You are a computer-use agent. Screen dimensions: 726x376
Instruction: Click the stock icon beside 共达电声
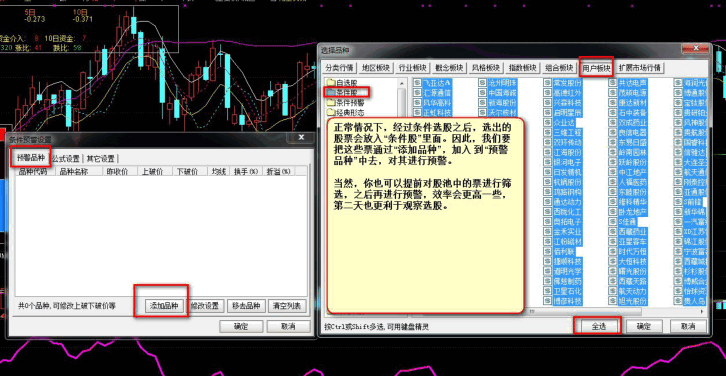point(613,83)
